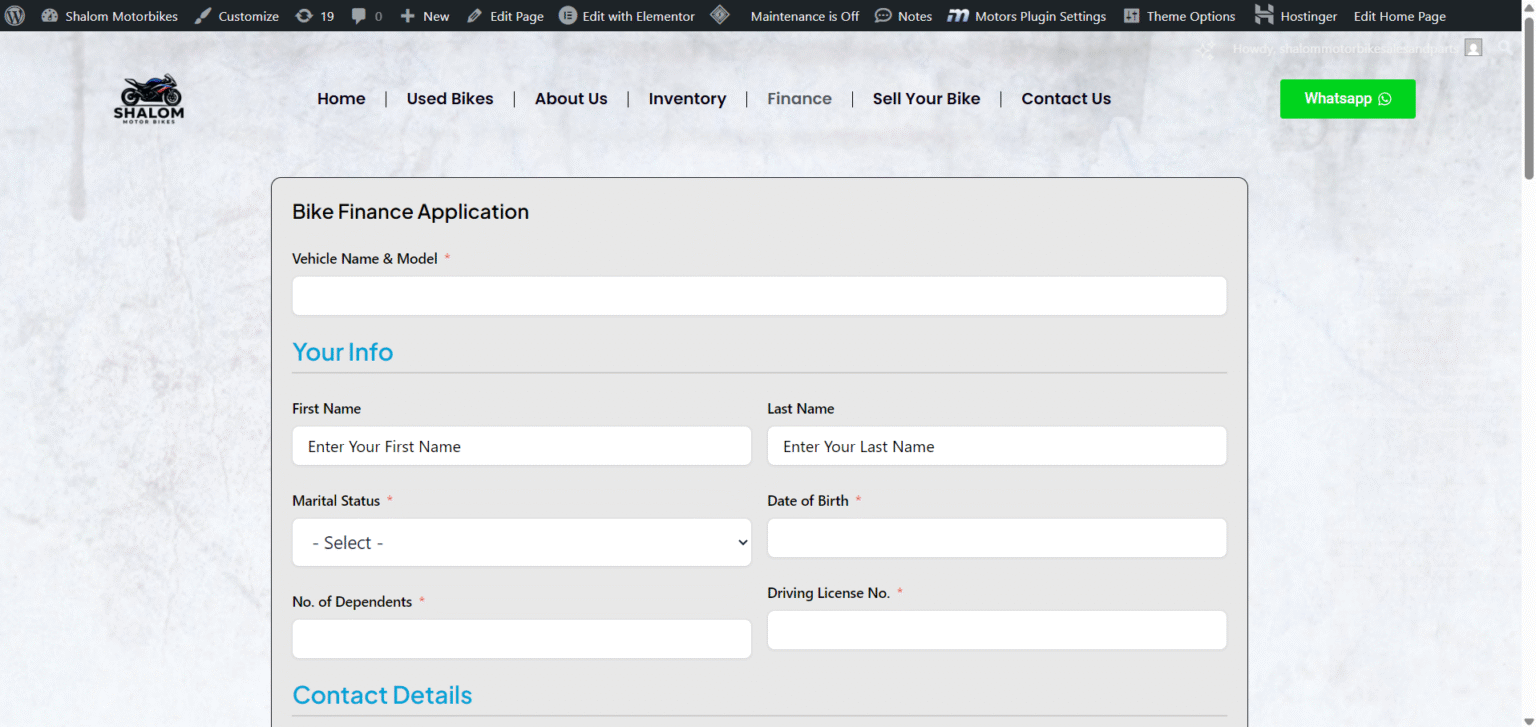Open Notes in the admin bar
Image resolution: width=1536 pixels, height=727 pixels.
[903, 16]
